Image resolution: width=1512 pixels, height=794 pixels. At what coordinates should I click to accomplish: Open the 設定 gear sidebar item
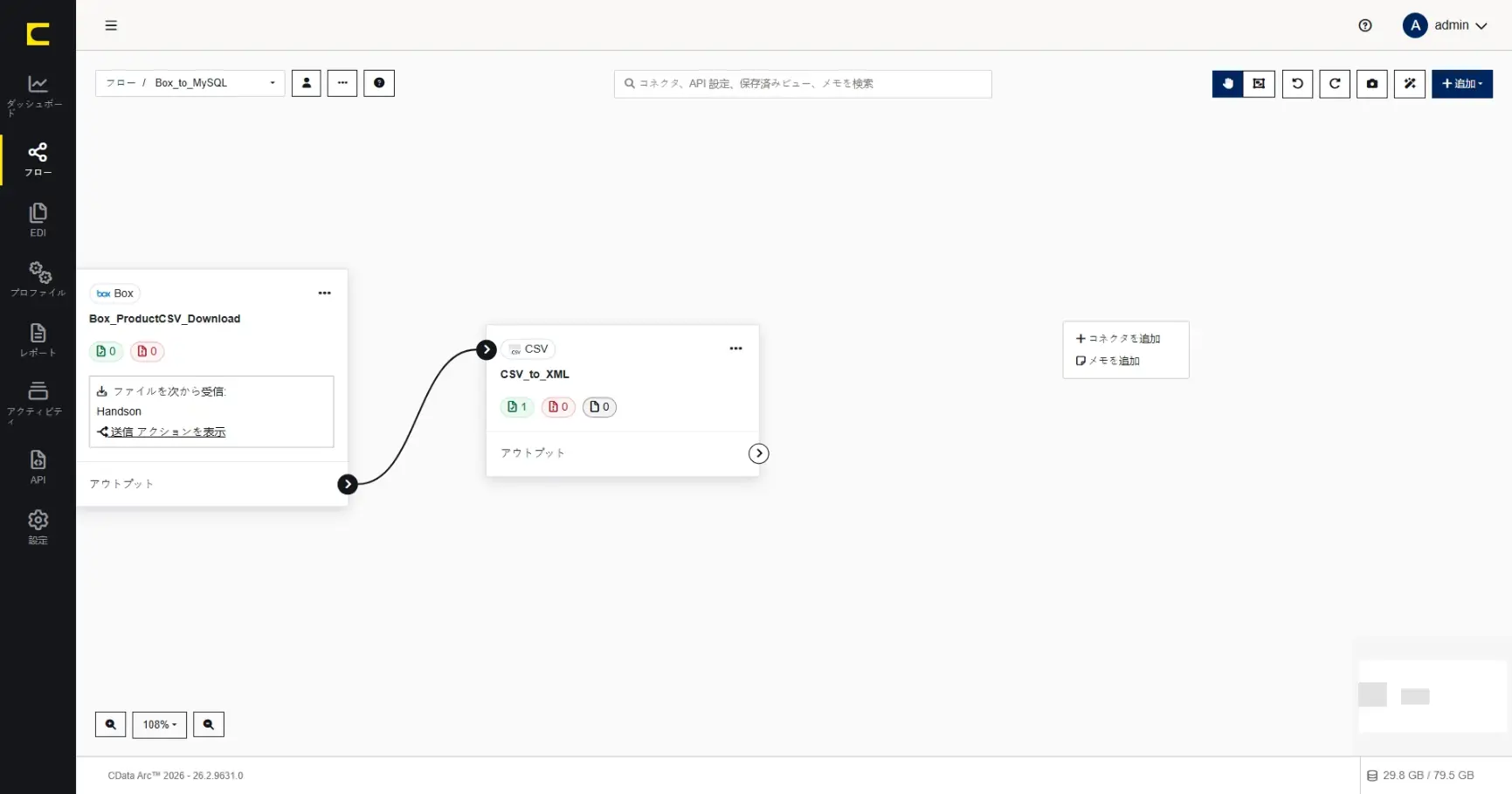click(38, 528)
